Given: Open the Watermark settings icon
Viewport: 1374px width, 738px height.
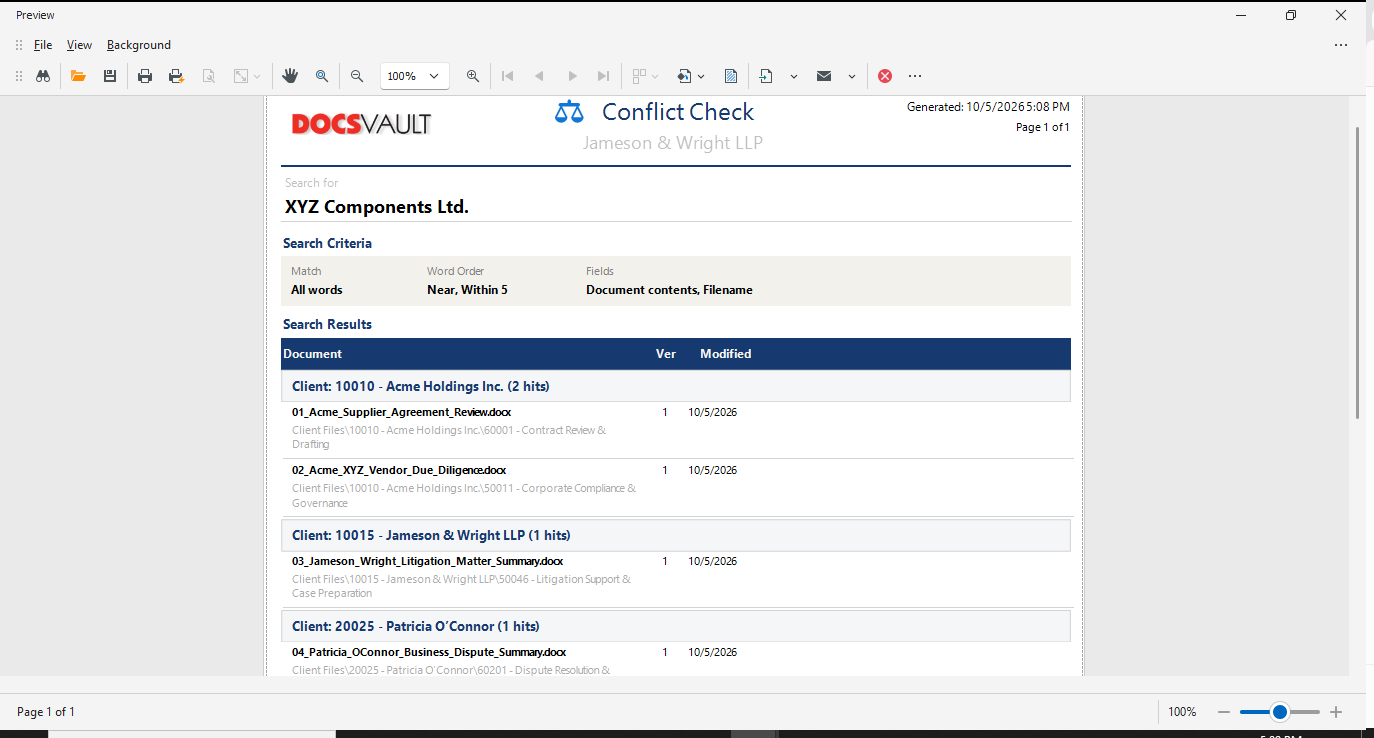Looking at the screenshot, I should 731,76.
